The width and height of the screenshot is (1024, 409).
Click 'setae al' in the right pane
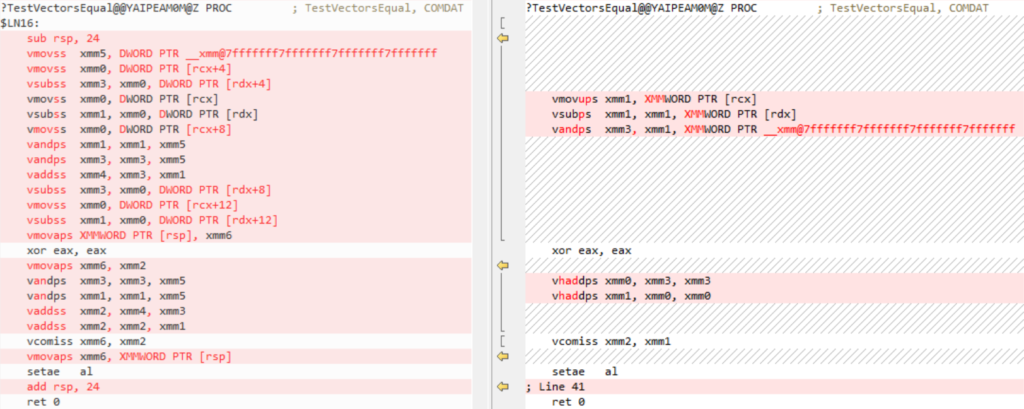point(585,371)
